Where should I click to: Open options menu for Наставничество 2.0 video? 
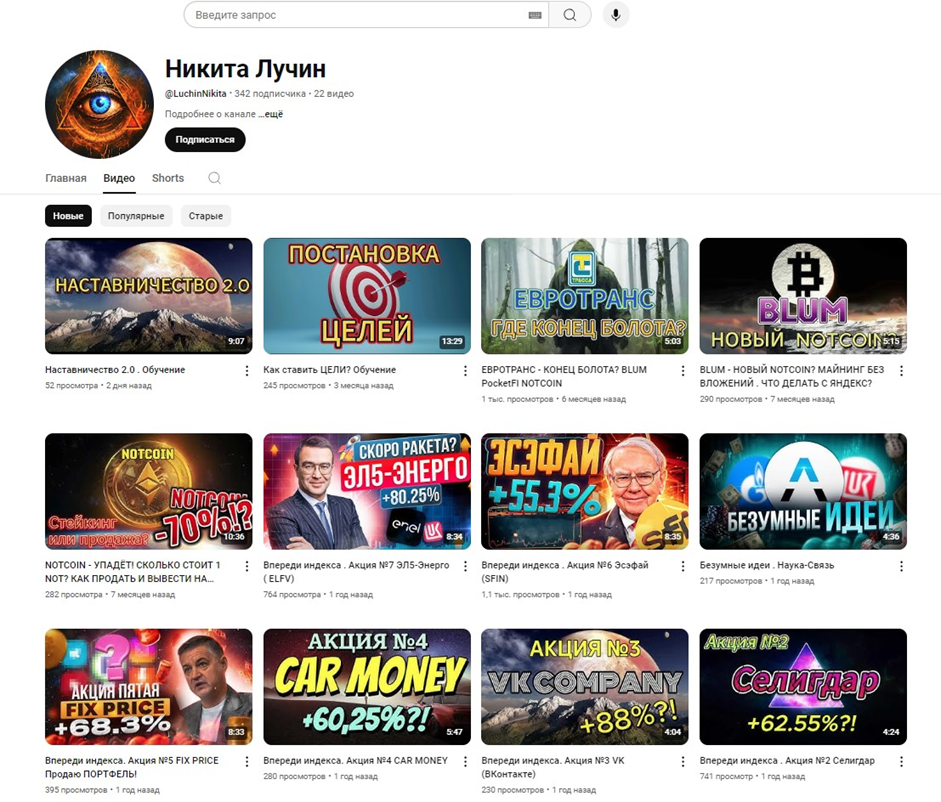tap(247, 371)
